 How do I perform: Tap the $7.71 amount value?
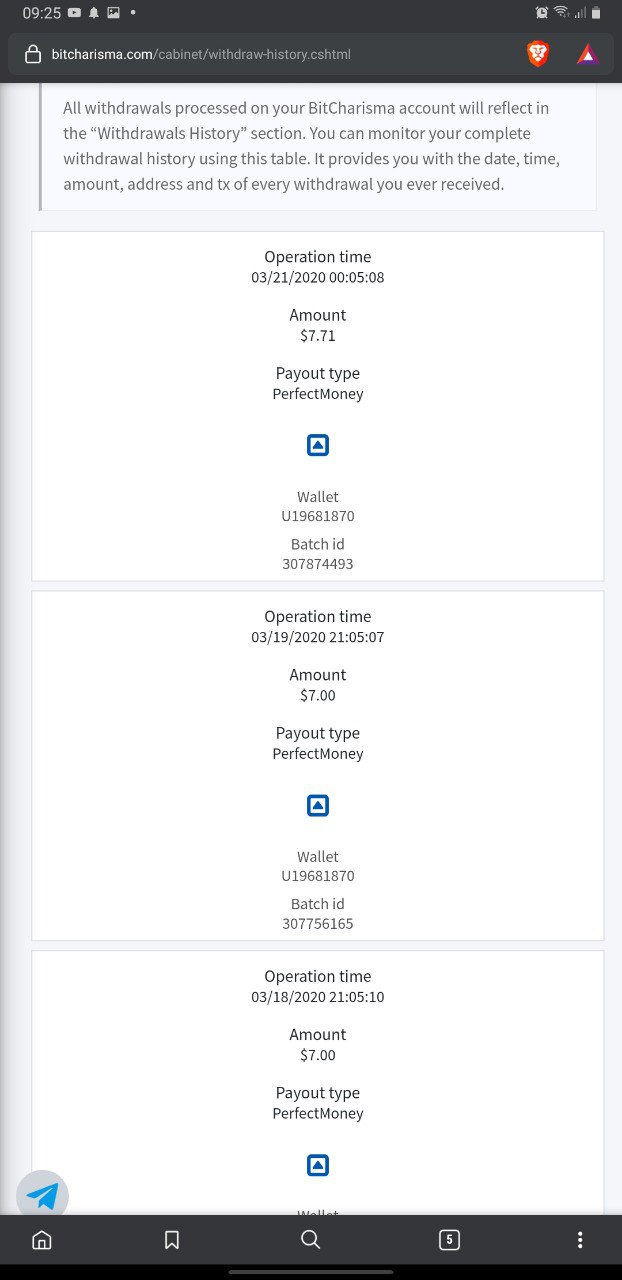tap(318, 336)
